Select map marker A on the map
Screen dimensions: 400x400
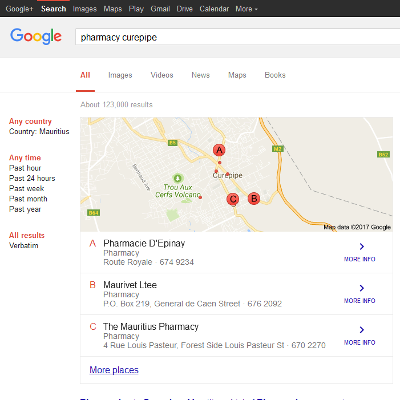click(x=219, y=150)
